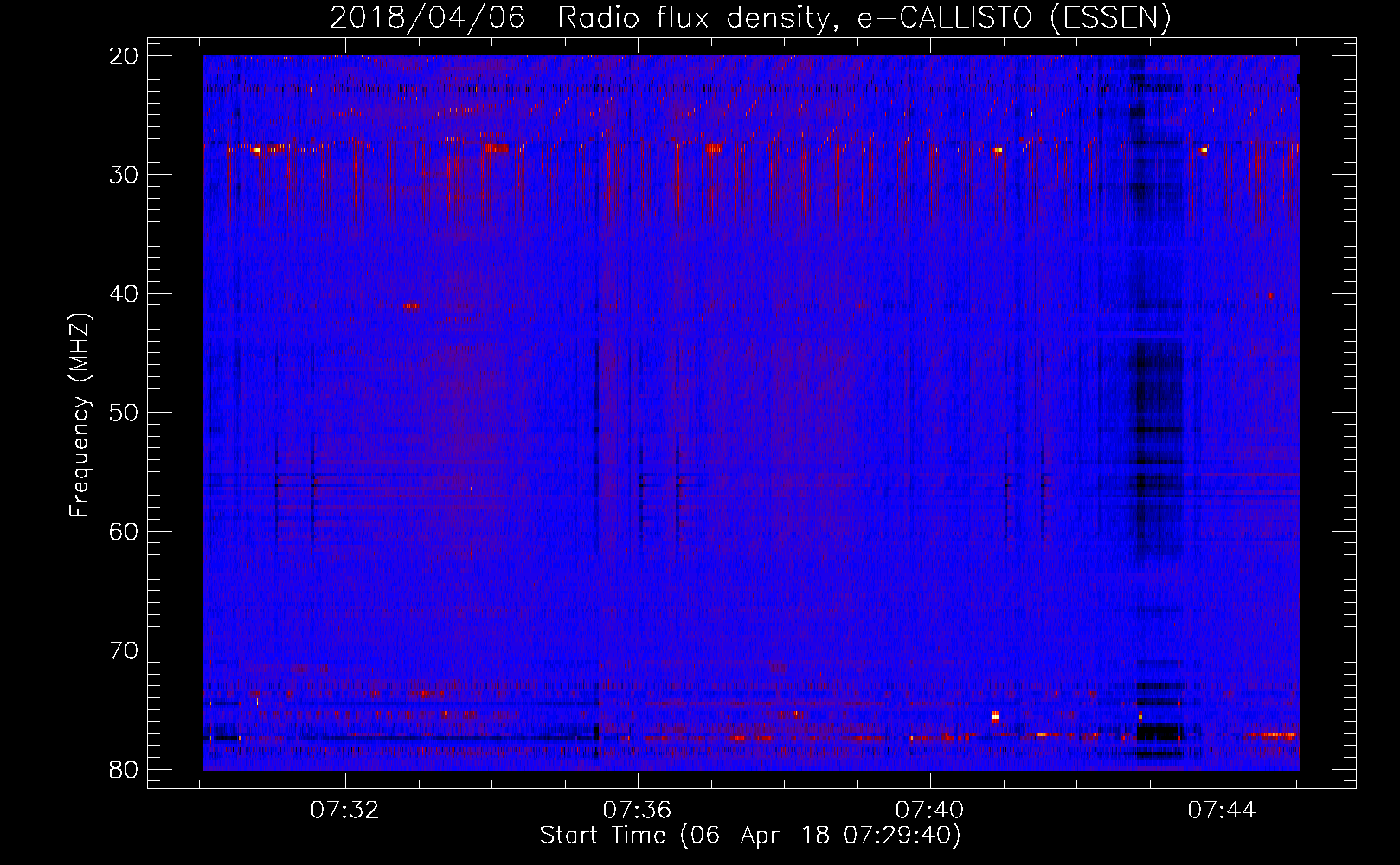The height and width of the screenshot is (865, 1400).
Task: Click the frequency tick label '30'
Action: click(124, 175)
